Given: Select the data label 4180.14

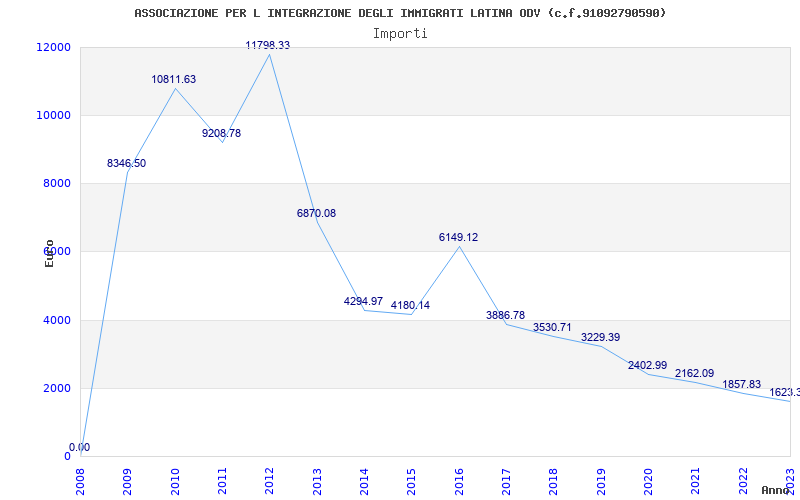Looking at the screenshot, I should click(x=410, y=306).
